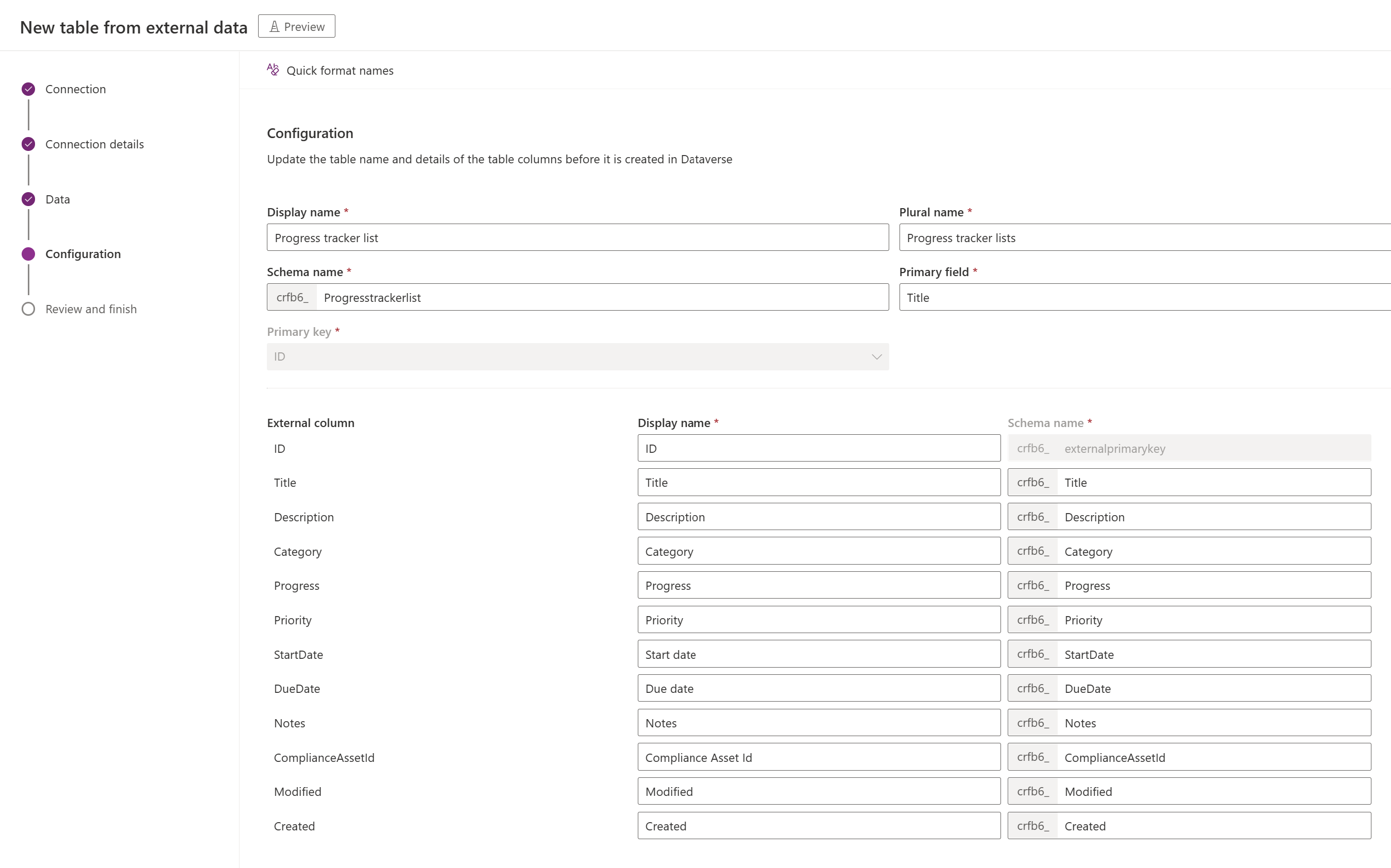Expand the Primary field dropdown

point(1144,297)
